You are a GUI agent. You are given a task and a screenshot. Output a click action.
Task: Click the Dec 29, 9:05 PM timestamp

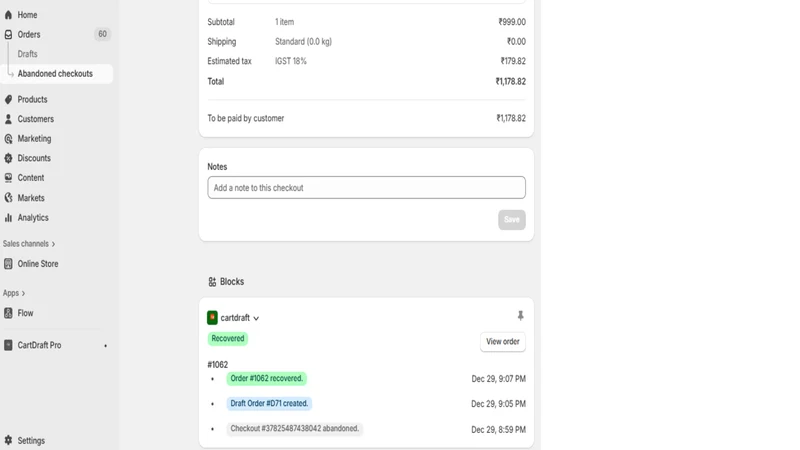click(498, 404)
